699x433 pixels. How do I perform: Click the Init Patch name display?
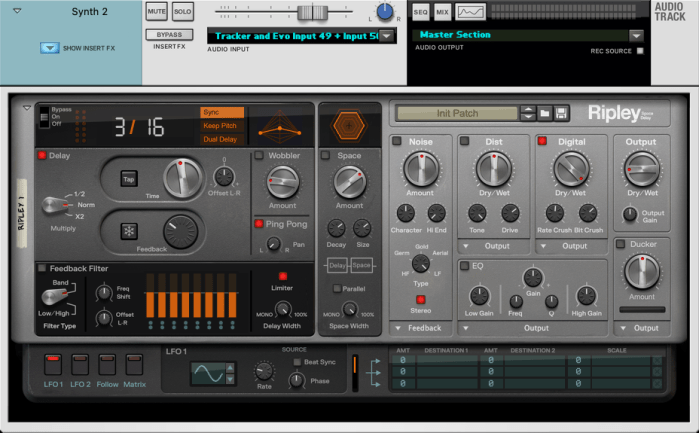(x=456, y=113)
